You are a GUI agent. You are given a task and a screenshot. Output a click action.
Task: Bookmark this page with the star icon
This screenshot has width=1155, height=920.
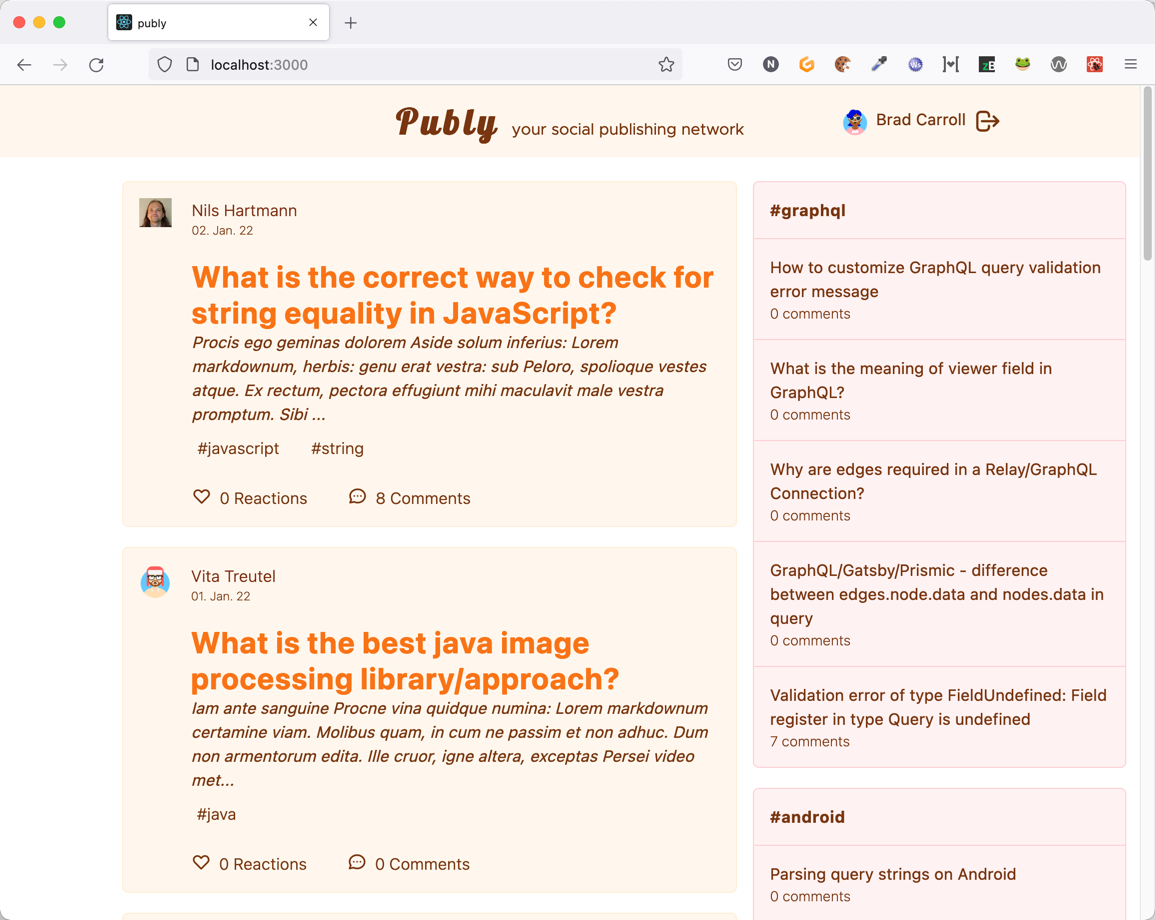point(666,65)
